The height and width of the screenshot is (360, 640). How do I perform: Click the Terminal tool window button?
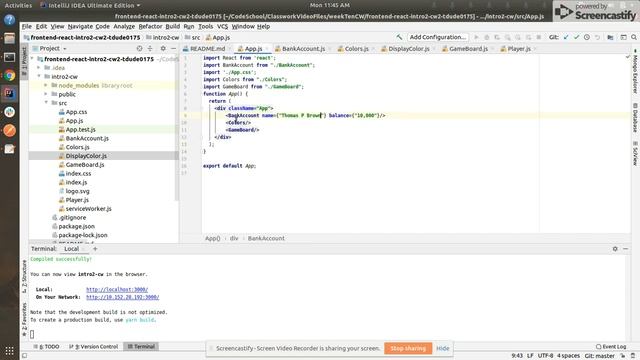coord(141,347)
